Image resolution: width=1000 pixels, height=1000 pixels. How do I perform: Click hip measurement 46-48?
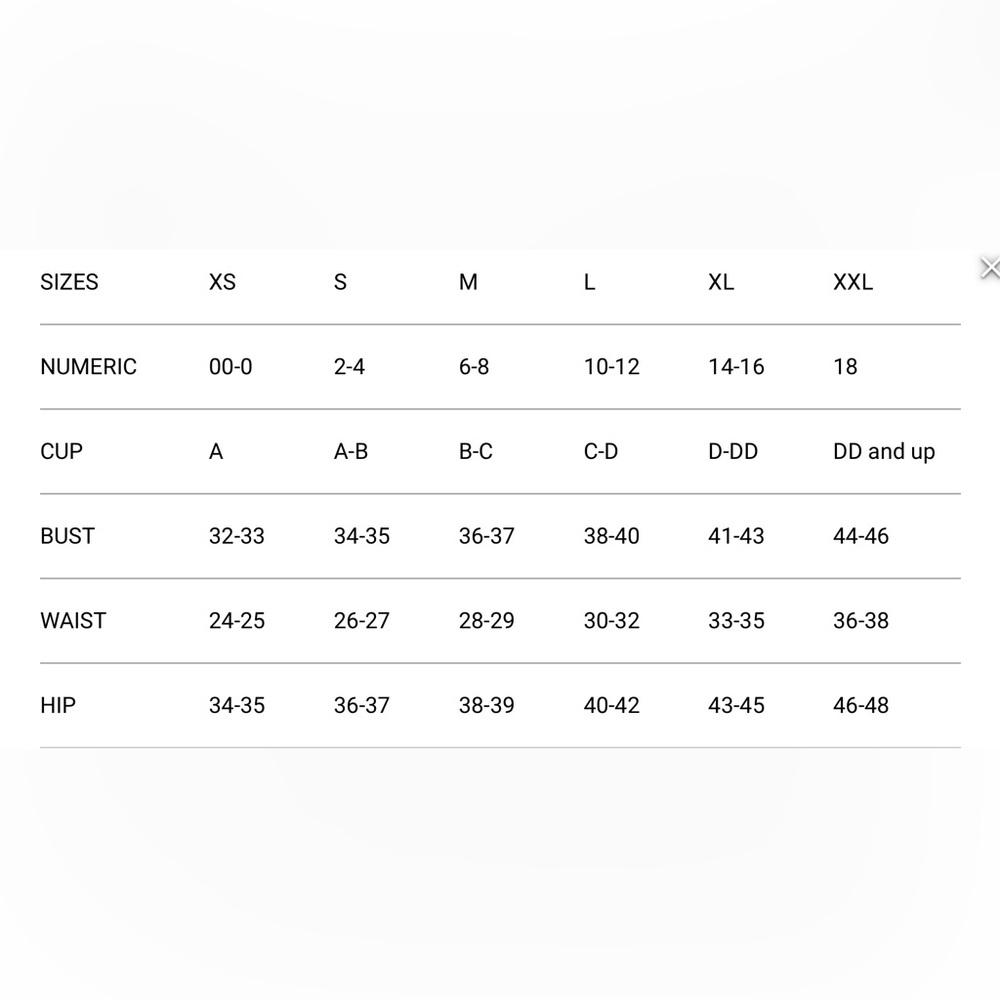860,705
